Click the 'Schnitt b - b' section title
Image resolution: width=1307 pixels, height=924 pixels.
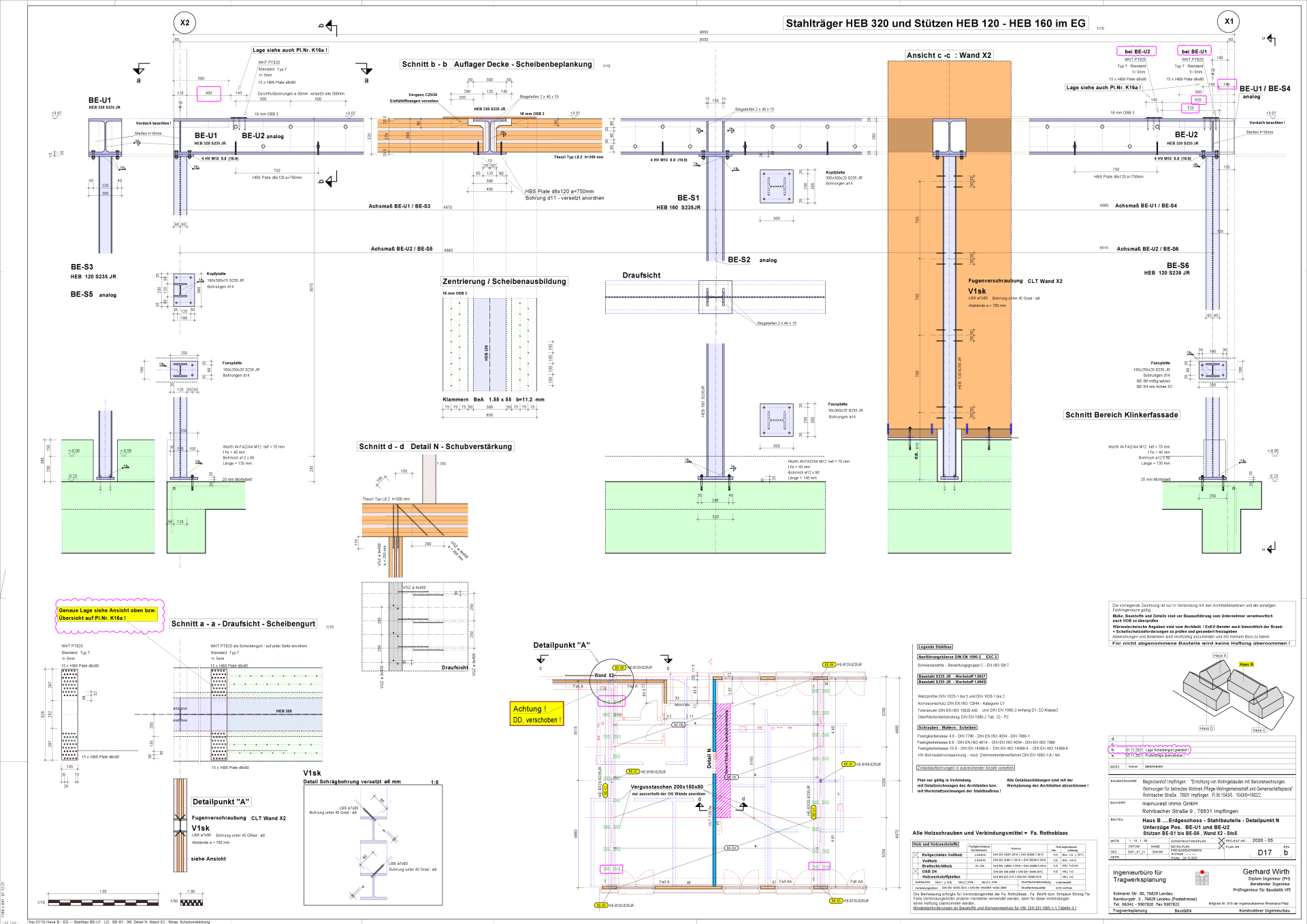click(497, 65)
